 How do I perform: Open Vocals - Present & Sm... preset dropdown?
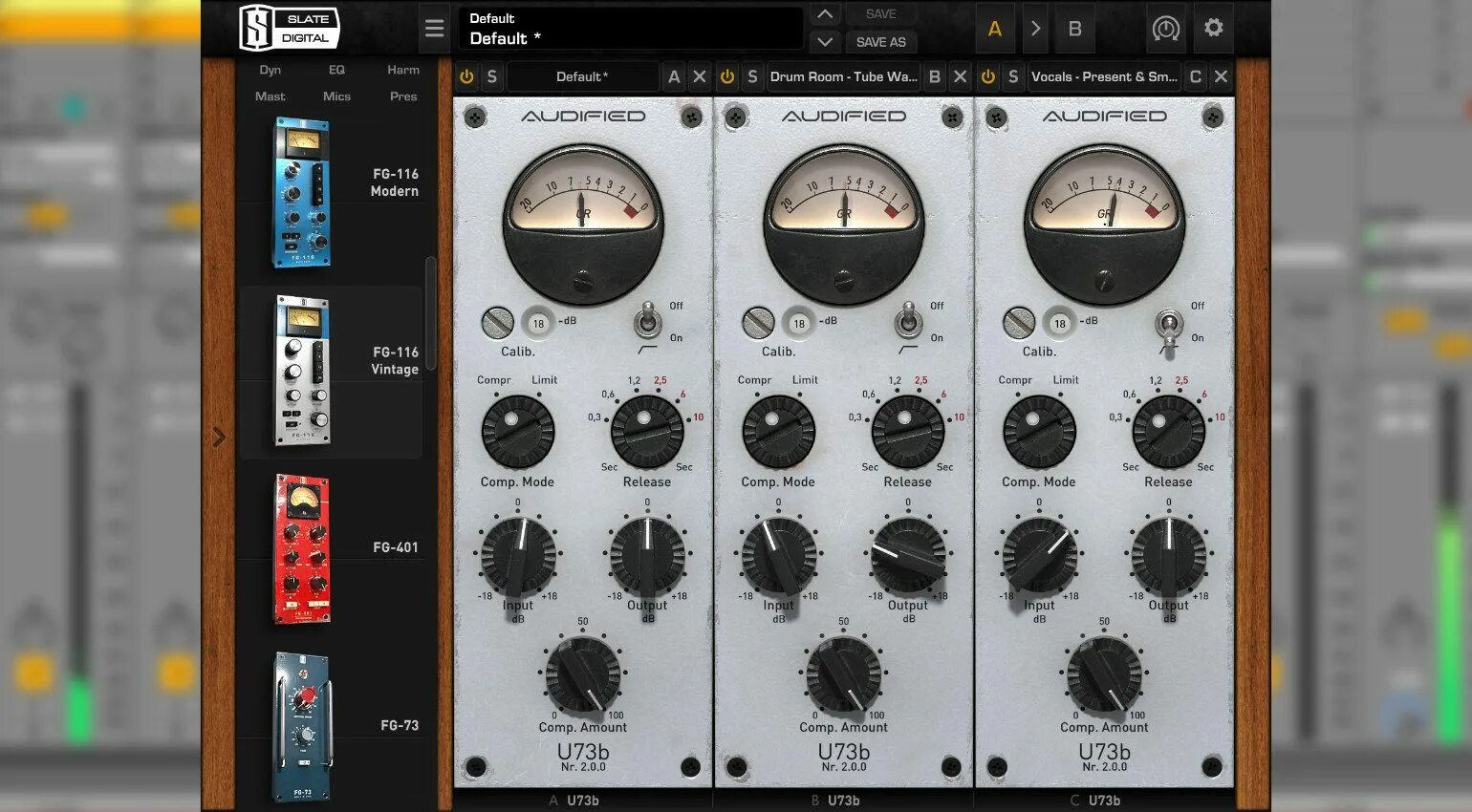click(1104, 76)
